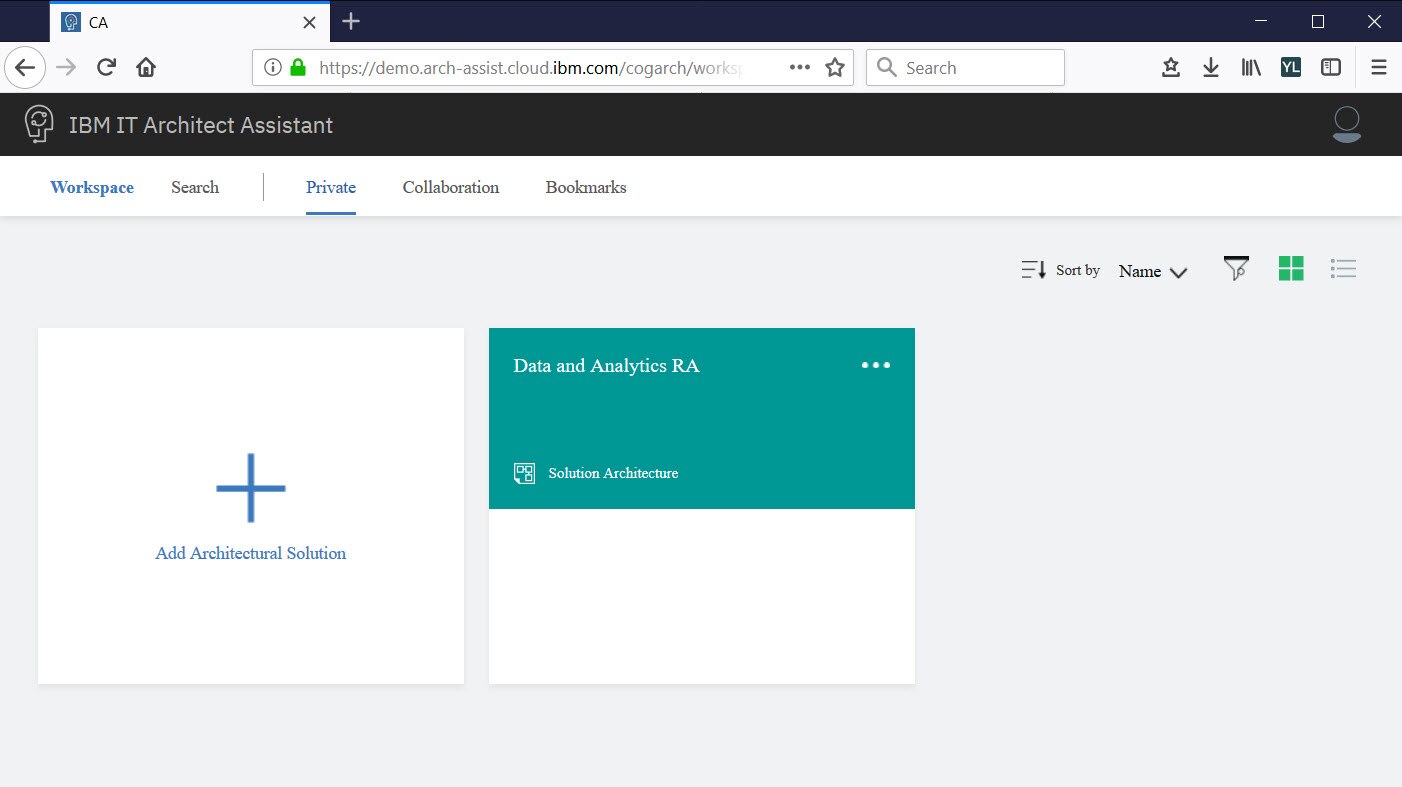Switch to grid view
This screenshot has width=1402, height=787.
1291,268
